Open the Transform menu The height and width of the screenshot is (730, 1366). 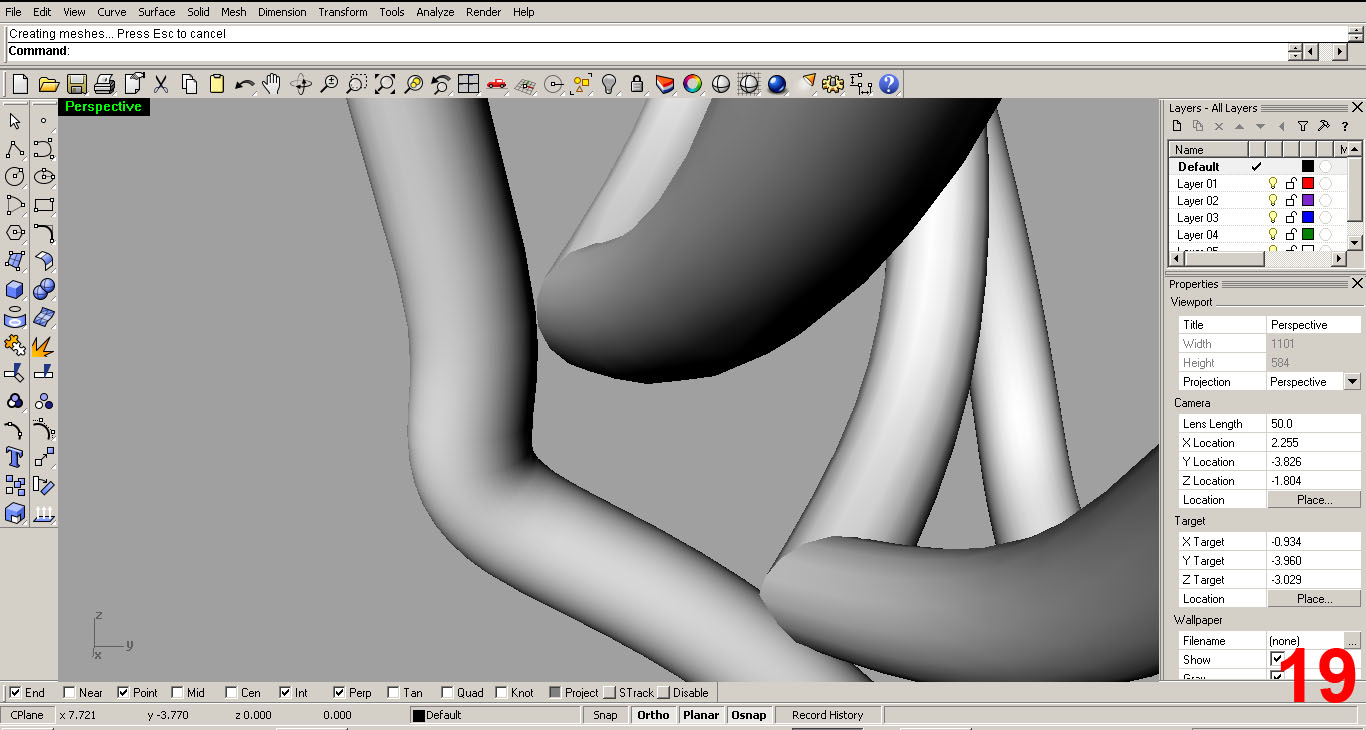[x=343, y=12]
